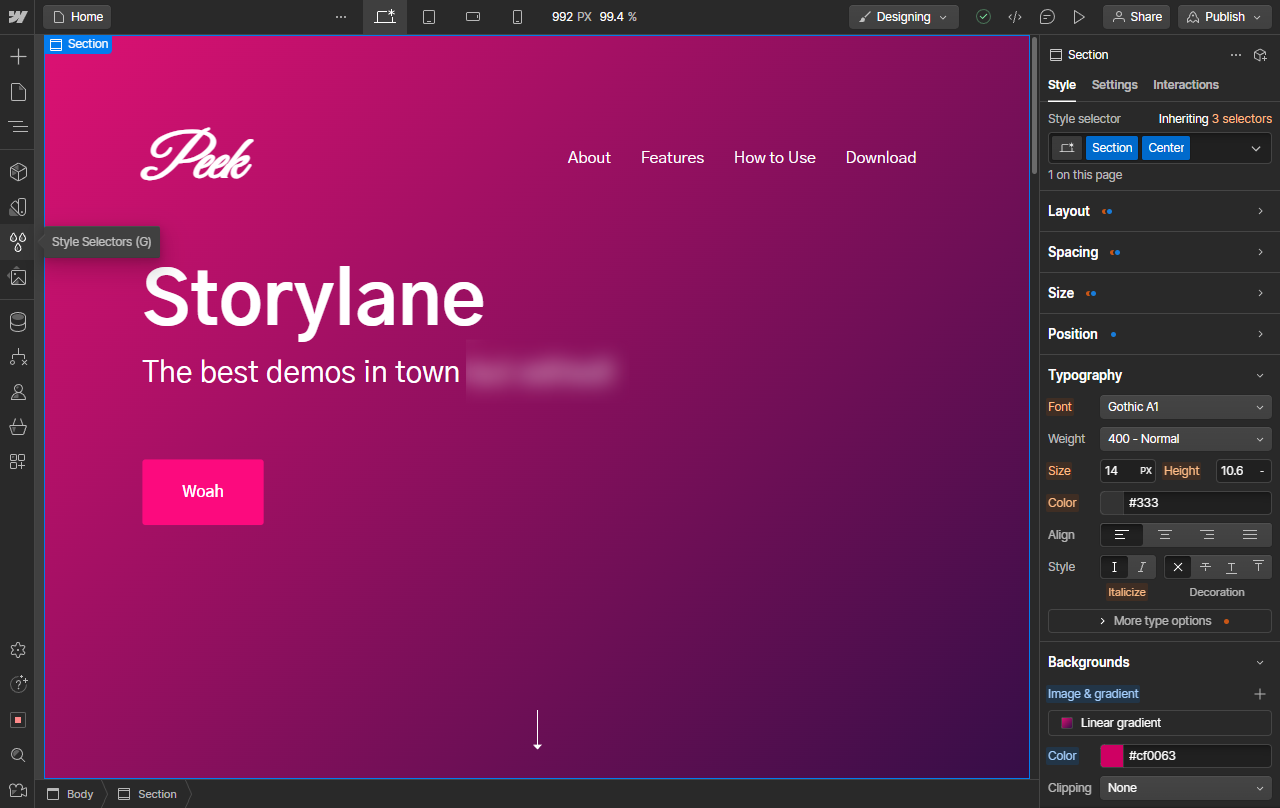1280x808 pixels.
Task: Open the Pages panel icon
Action: coord(18,92)
